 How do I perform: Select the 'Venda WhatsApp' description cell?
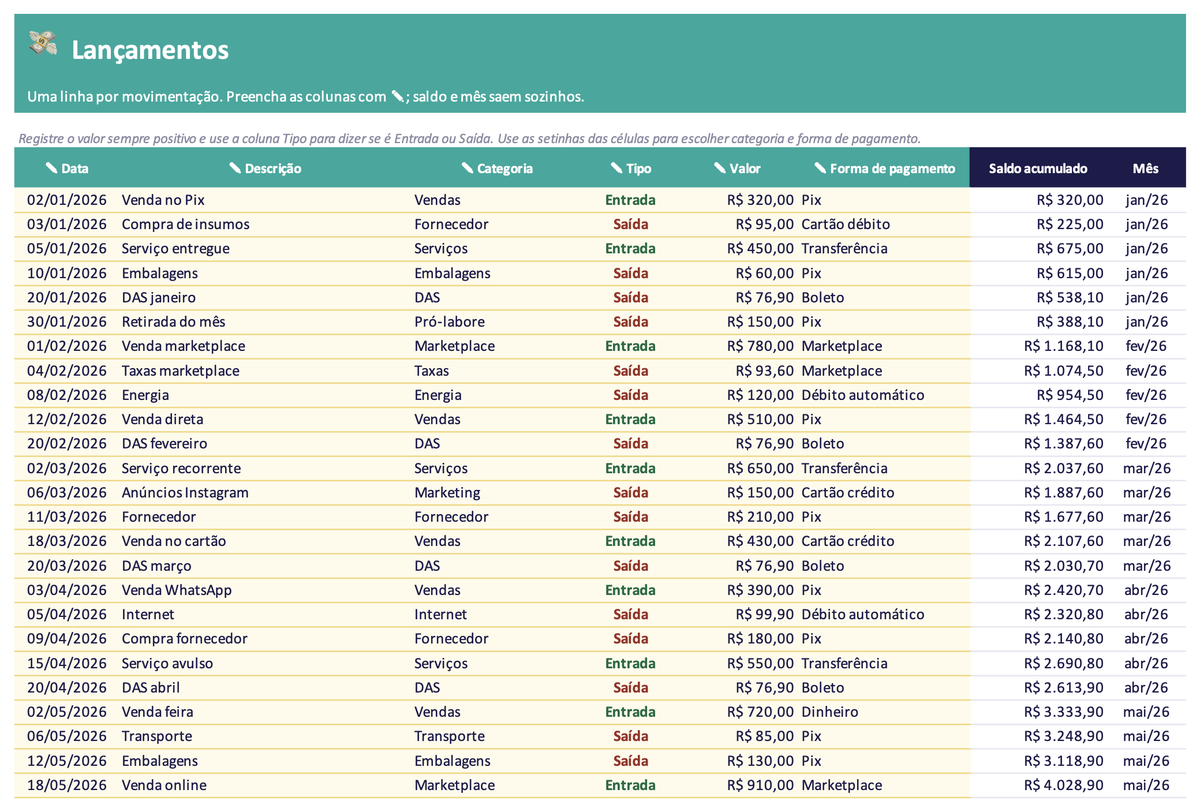pyautogui.click(x=265, y=590)
